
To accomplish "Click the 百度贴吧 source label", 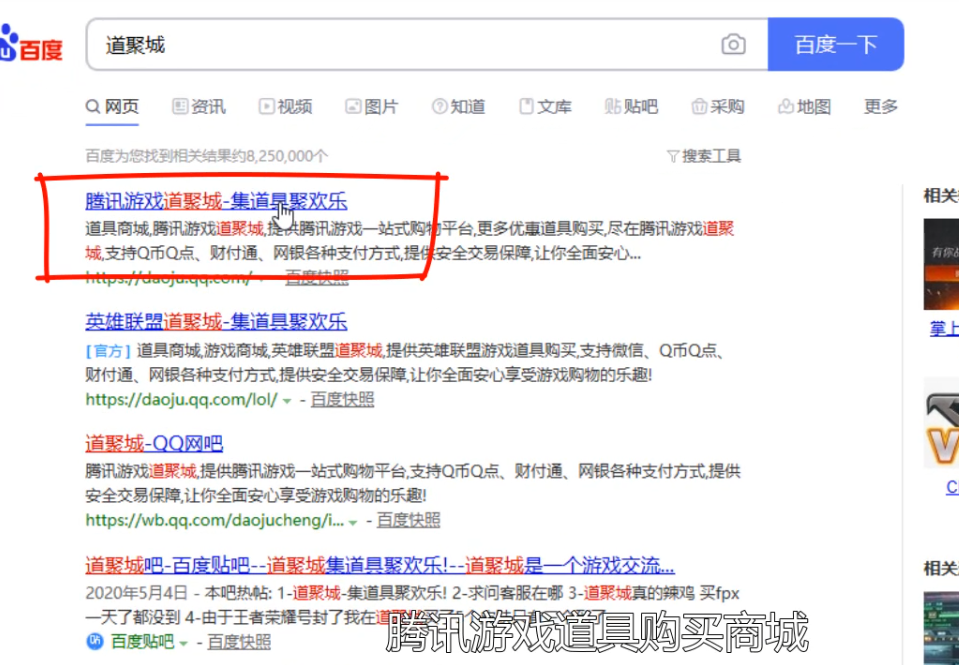I will [x=142, y=641].
